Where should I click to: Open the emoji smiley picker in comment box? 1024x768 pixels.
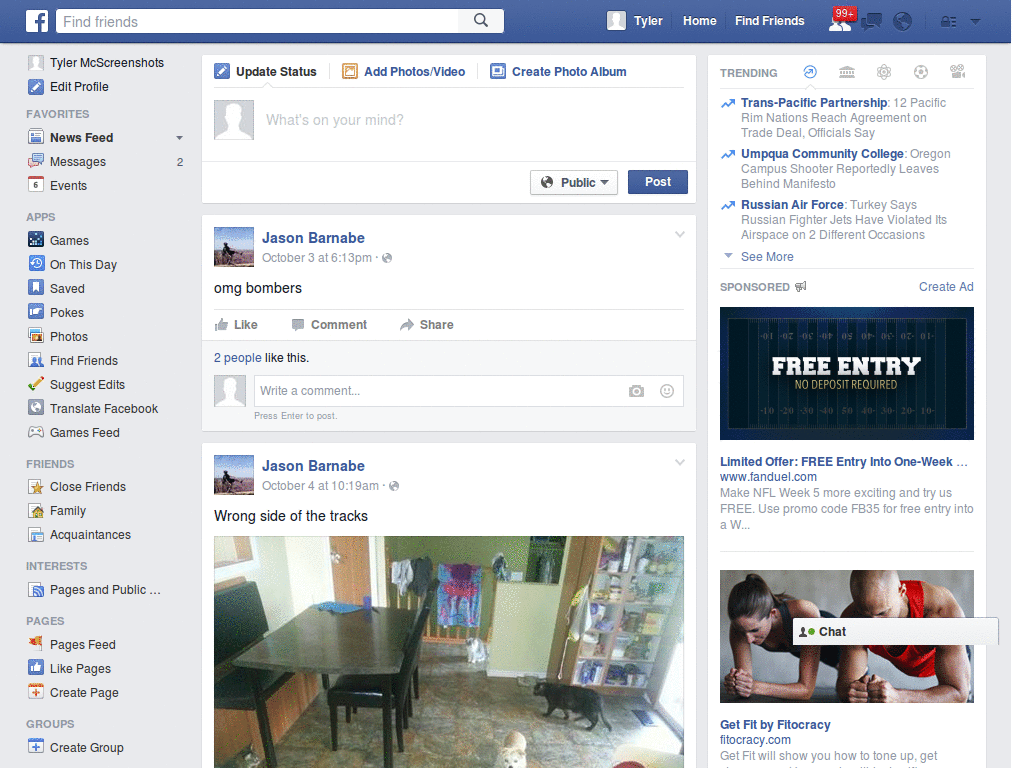click(667, 391)
